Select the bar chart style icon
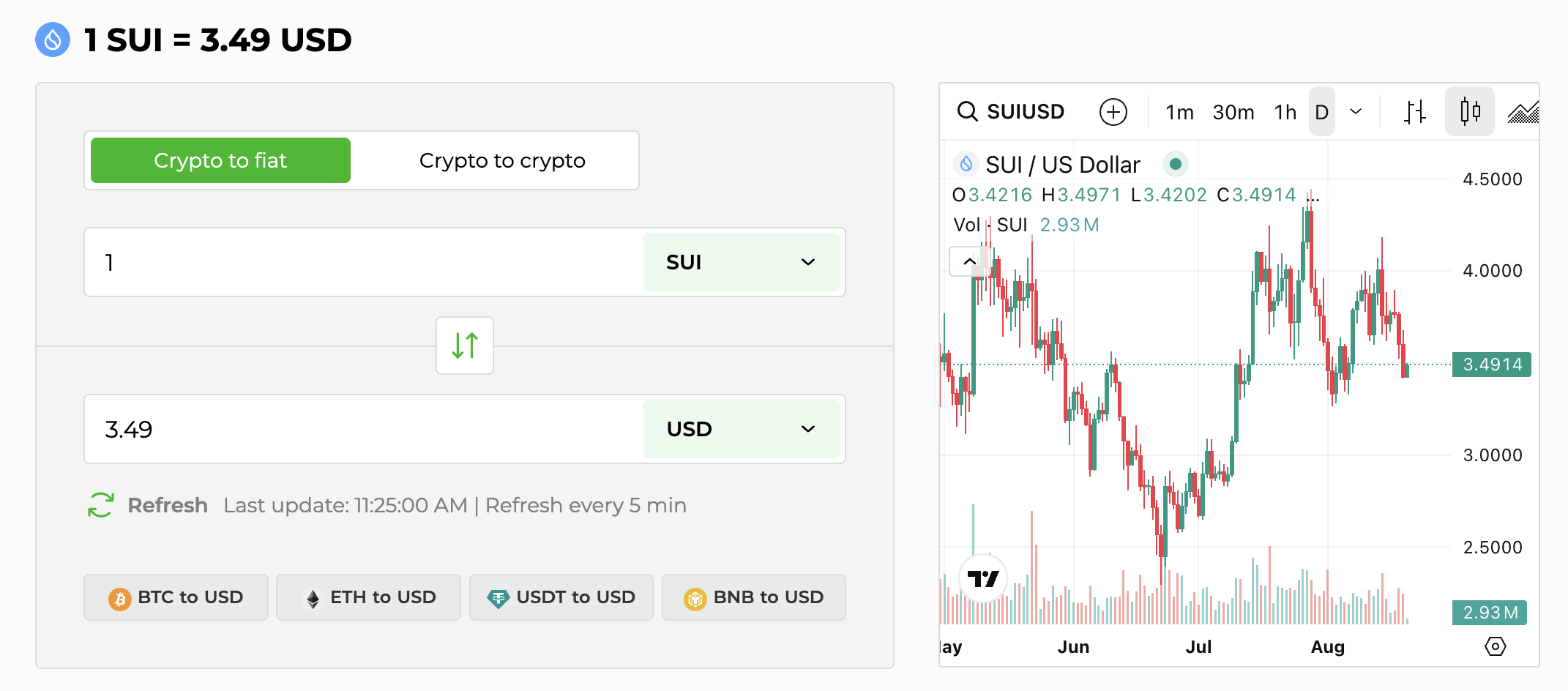Screen dimensions: 1568x691 click(x=1414, y=112)
